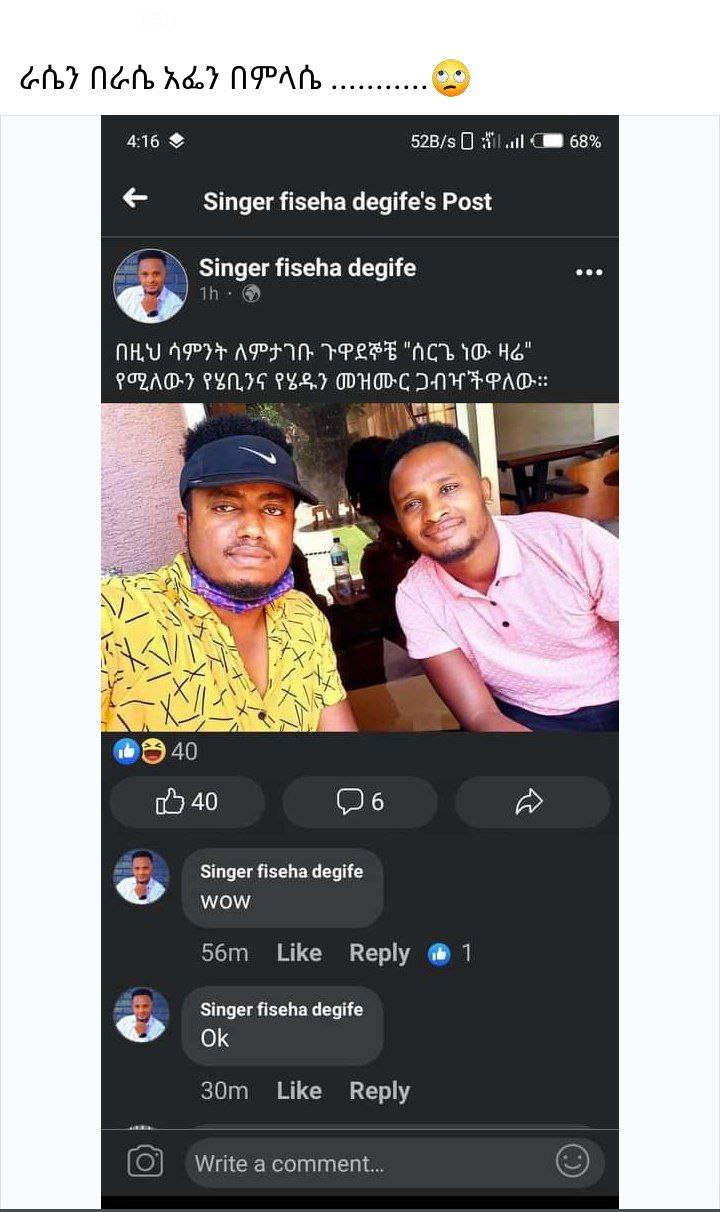The image size is (720, 1212).
Task: Reply to the "wow" comment
Action: 379,953
